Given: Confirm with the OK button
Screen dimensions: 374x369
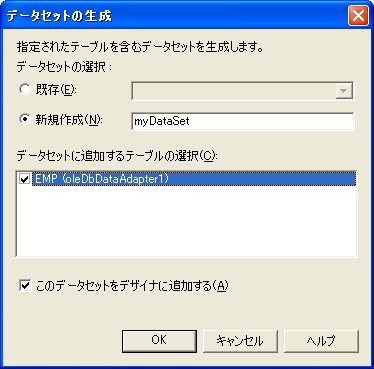Looking at the screenshot, I should pyautogui.click(x=159, y=341).
